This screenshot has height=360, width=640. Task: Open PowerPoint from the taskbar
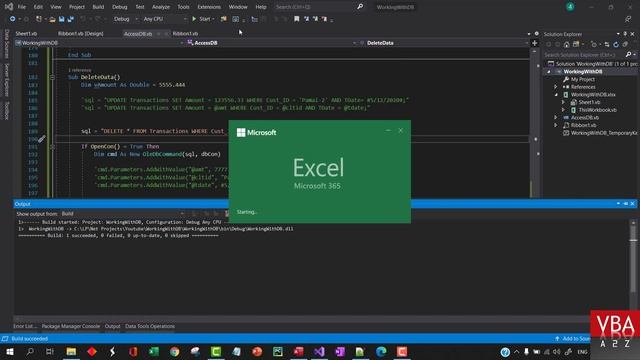pos(257,351)
